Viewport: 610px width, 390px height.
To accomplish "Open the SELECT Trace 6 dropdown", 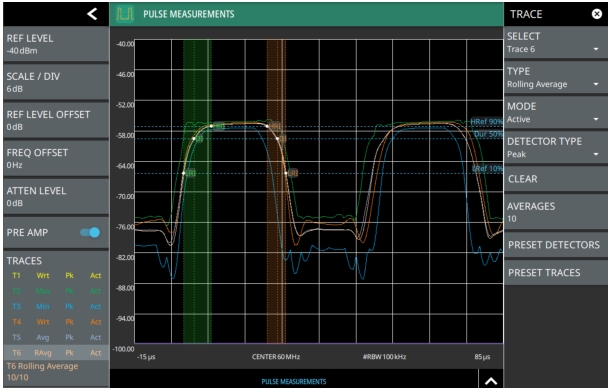I will (555, 43).
